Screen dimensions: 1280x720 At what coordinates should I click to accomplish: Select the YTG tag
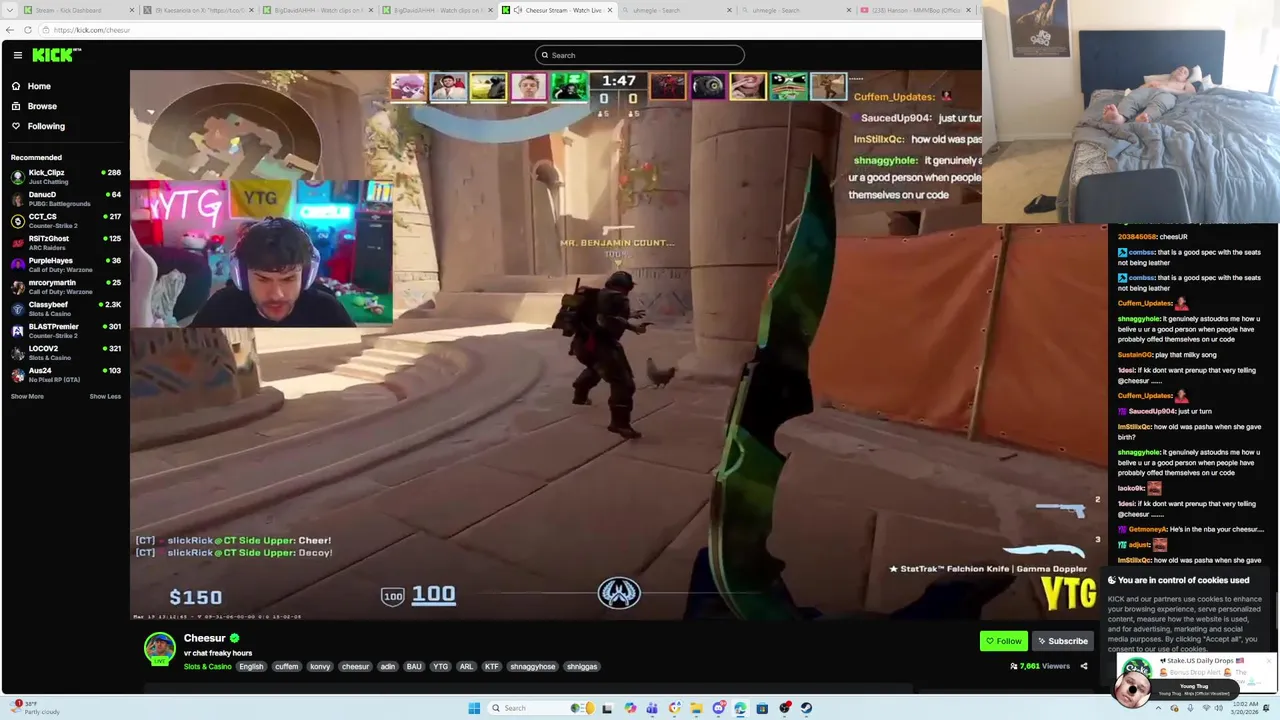point(440,667)
